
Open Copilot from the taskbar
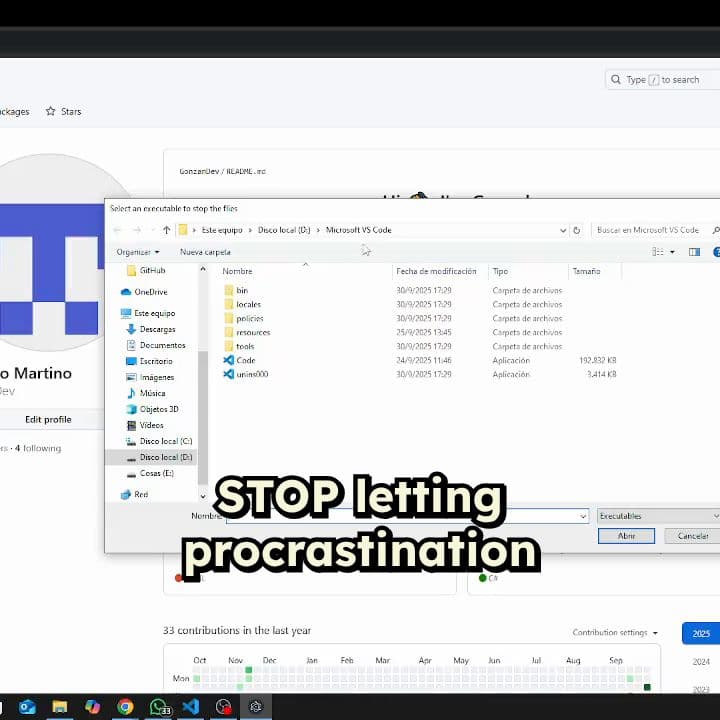point(92,706)
